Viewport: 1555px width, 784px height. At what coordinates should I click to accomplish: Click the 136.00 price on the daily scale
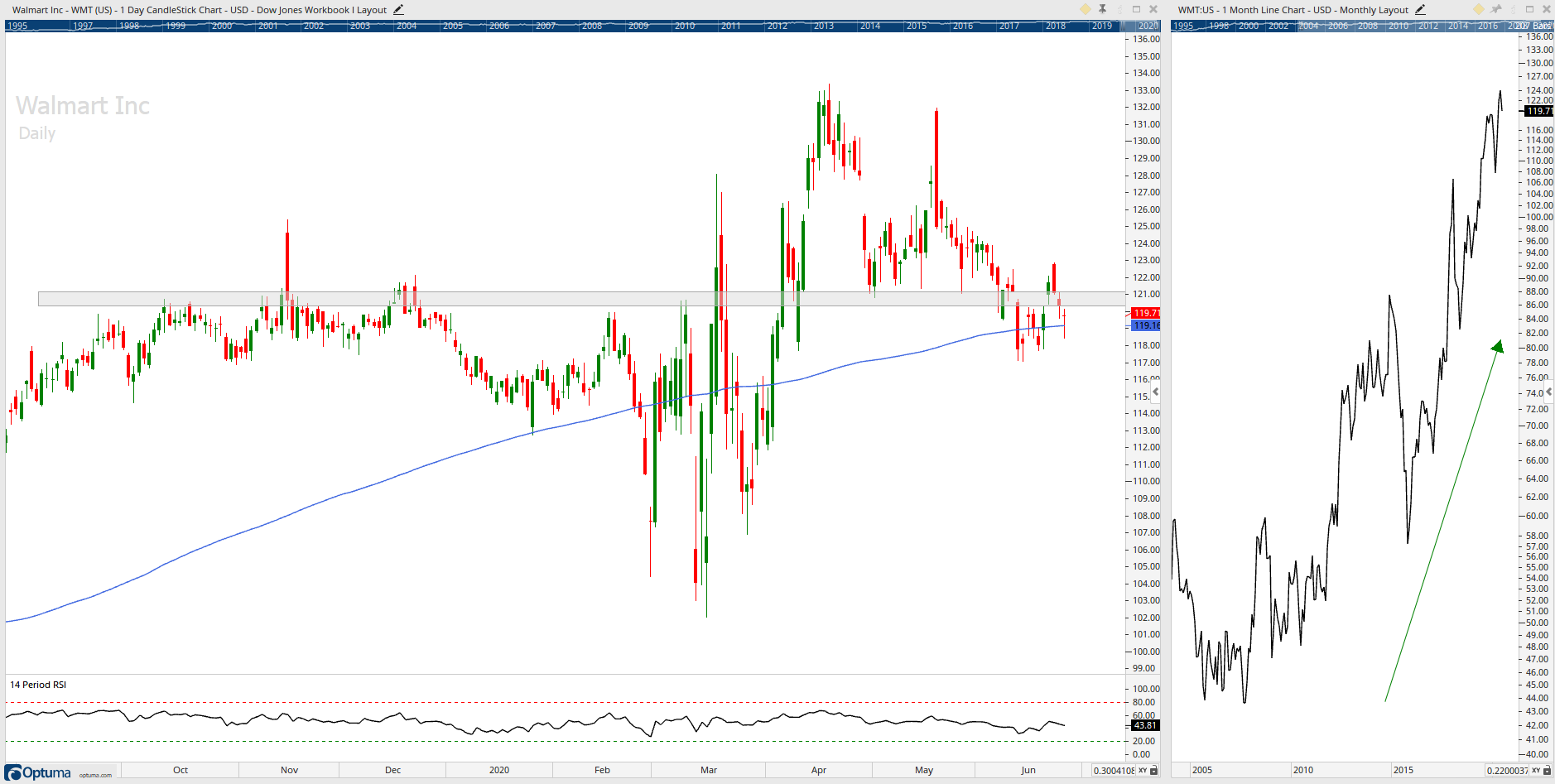[x=1147, y=39]
